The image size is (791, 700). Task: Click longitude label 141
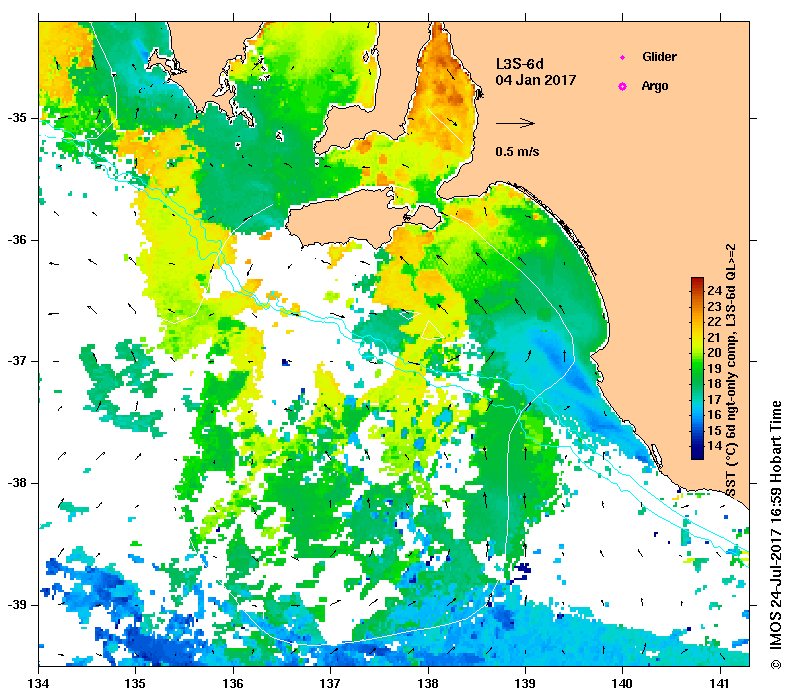point(720,684)
